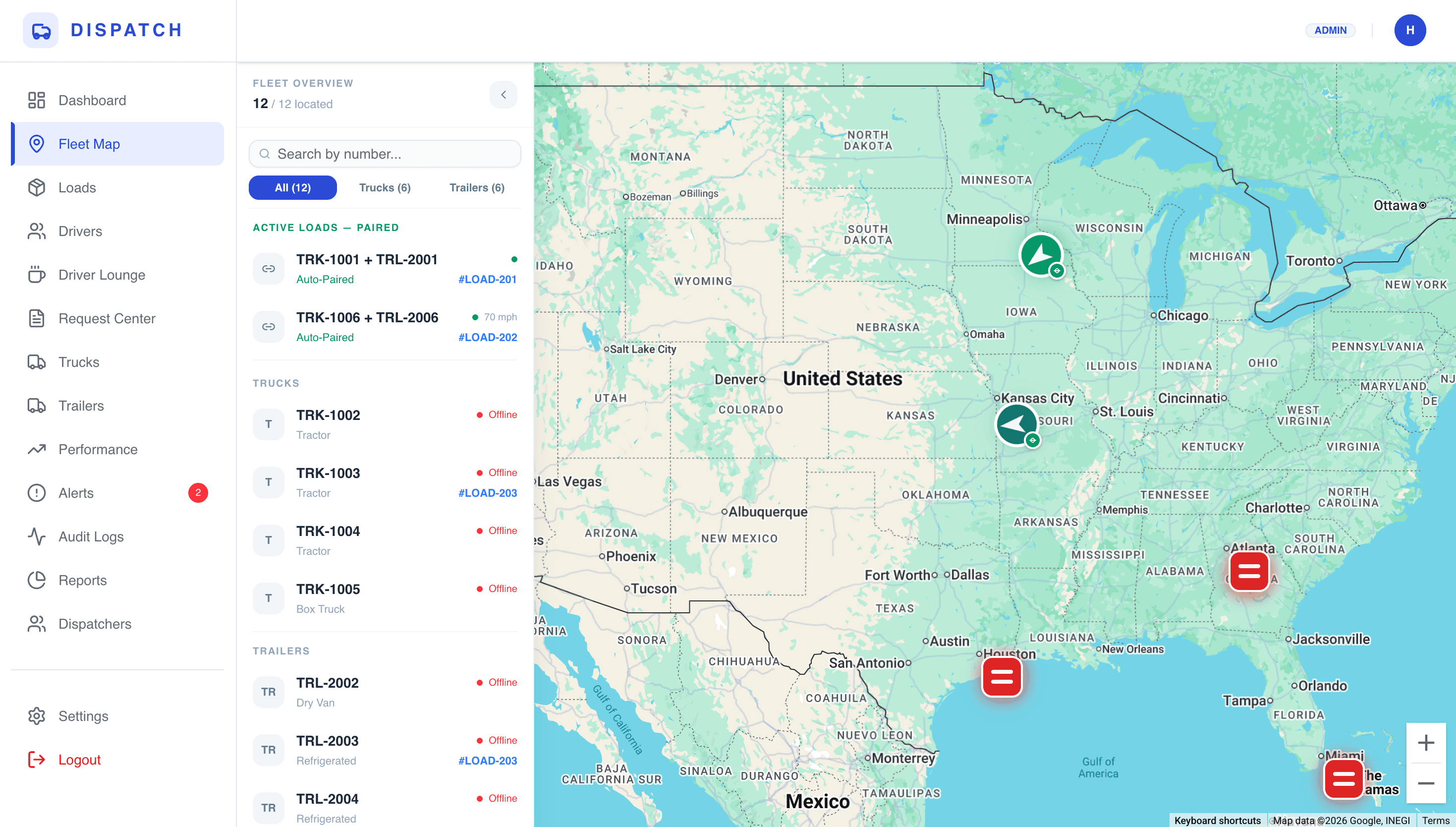The image size is (1456, 827).
Task: Collapse the Fleet Overview panel
Action: [x=503, y=95]
